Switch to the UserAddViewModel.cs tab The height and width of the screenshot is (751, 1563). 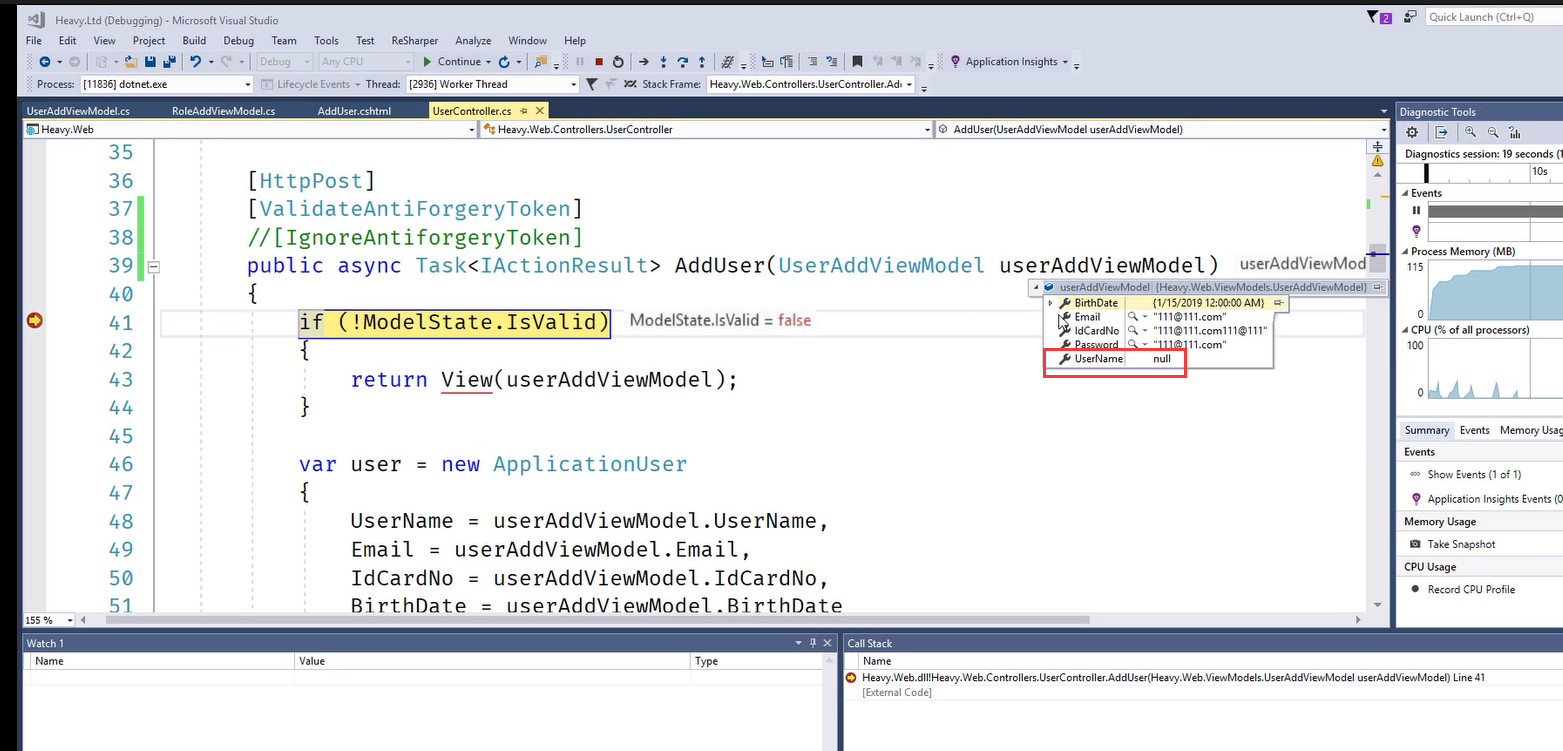click(x=78, y=111)
